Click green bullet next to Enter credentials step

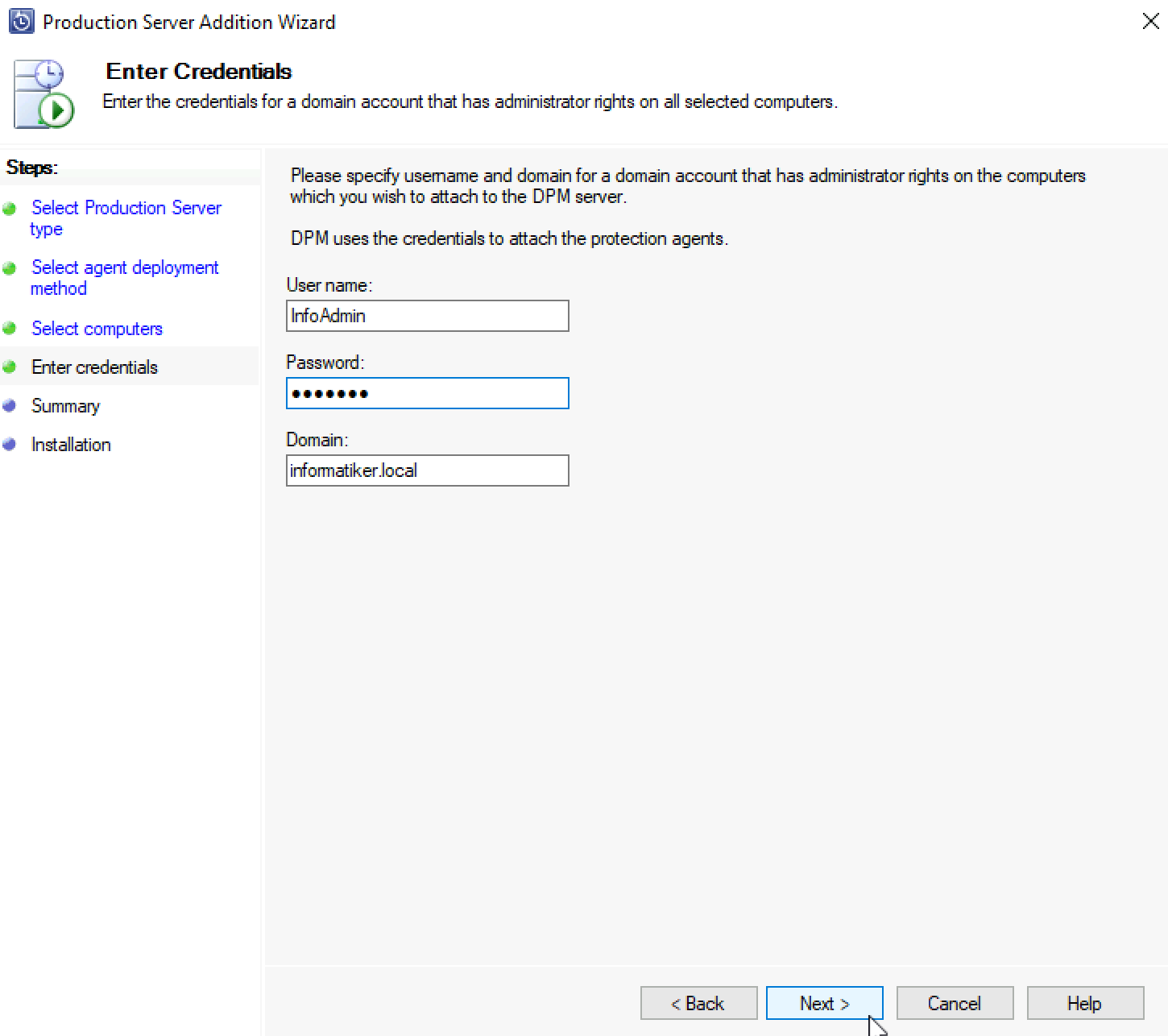click(x=10, y=367)
